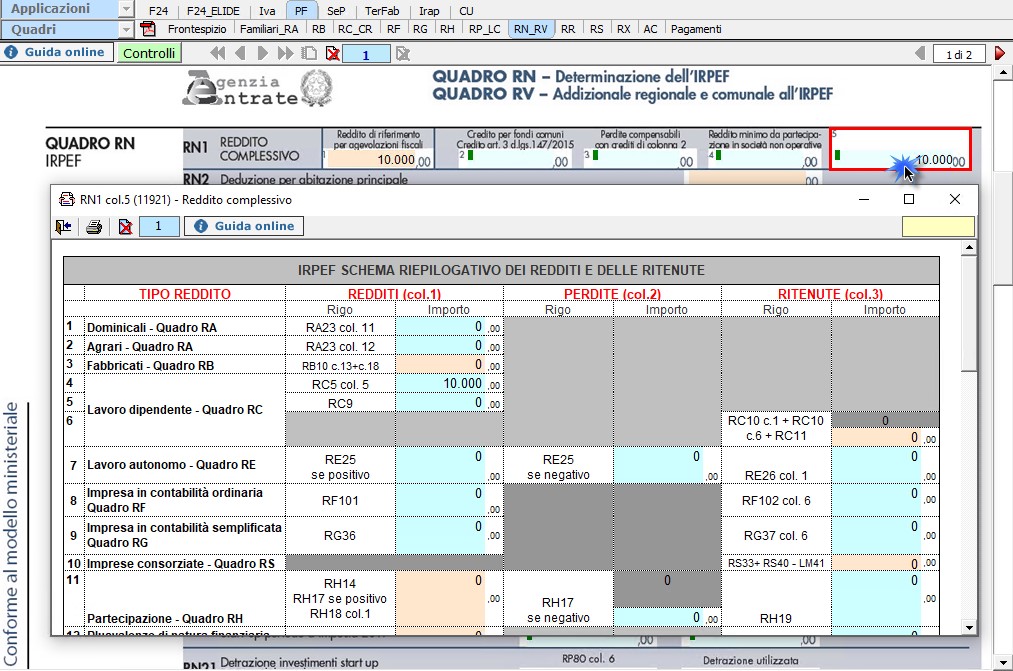Open the Quadri dropdown arrow
The width and height of the screenshot is (1013, 671).
click(x=127, y=30)
